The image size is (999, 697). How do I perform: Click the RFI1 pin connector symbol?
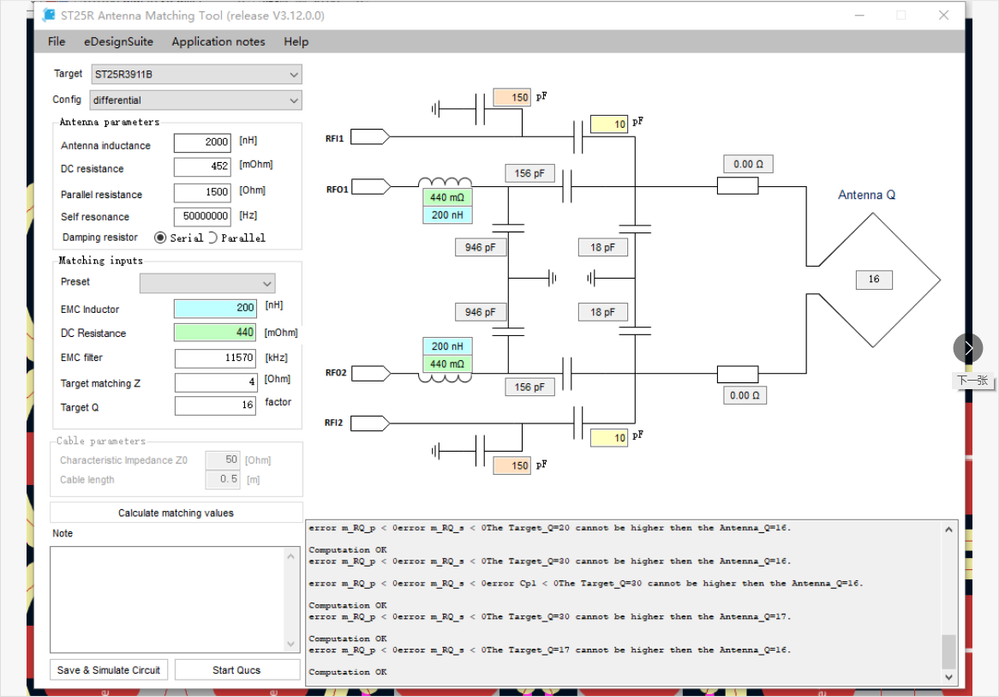370,137
